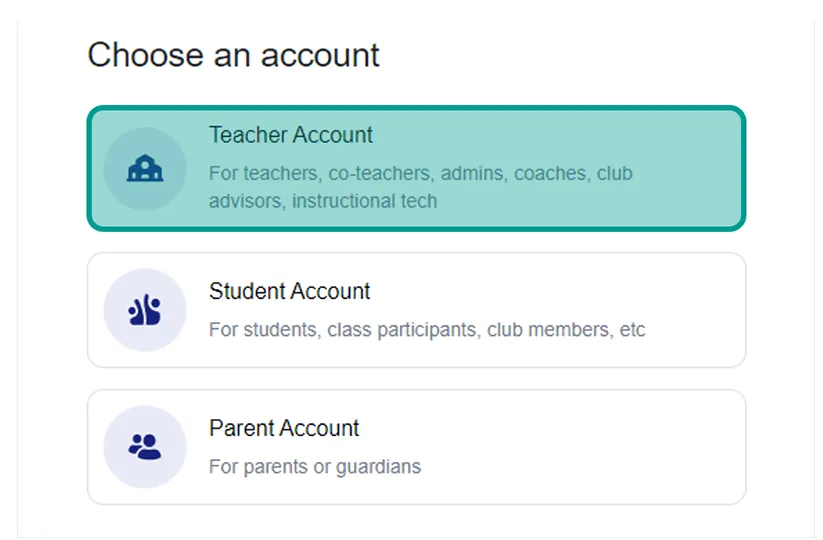Viewport: 823px width, 540px height.
Task: Click the "Parent Account" title text
Action: [x=284, y=428]
